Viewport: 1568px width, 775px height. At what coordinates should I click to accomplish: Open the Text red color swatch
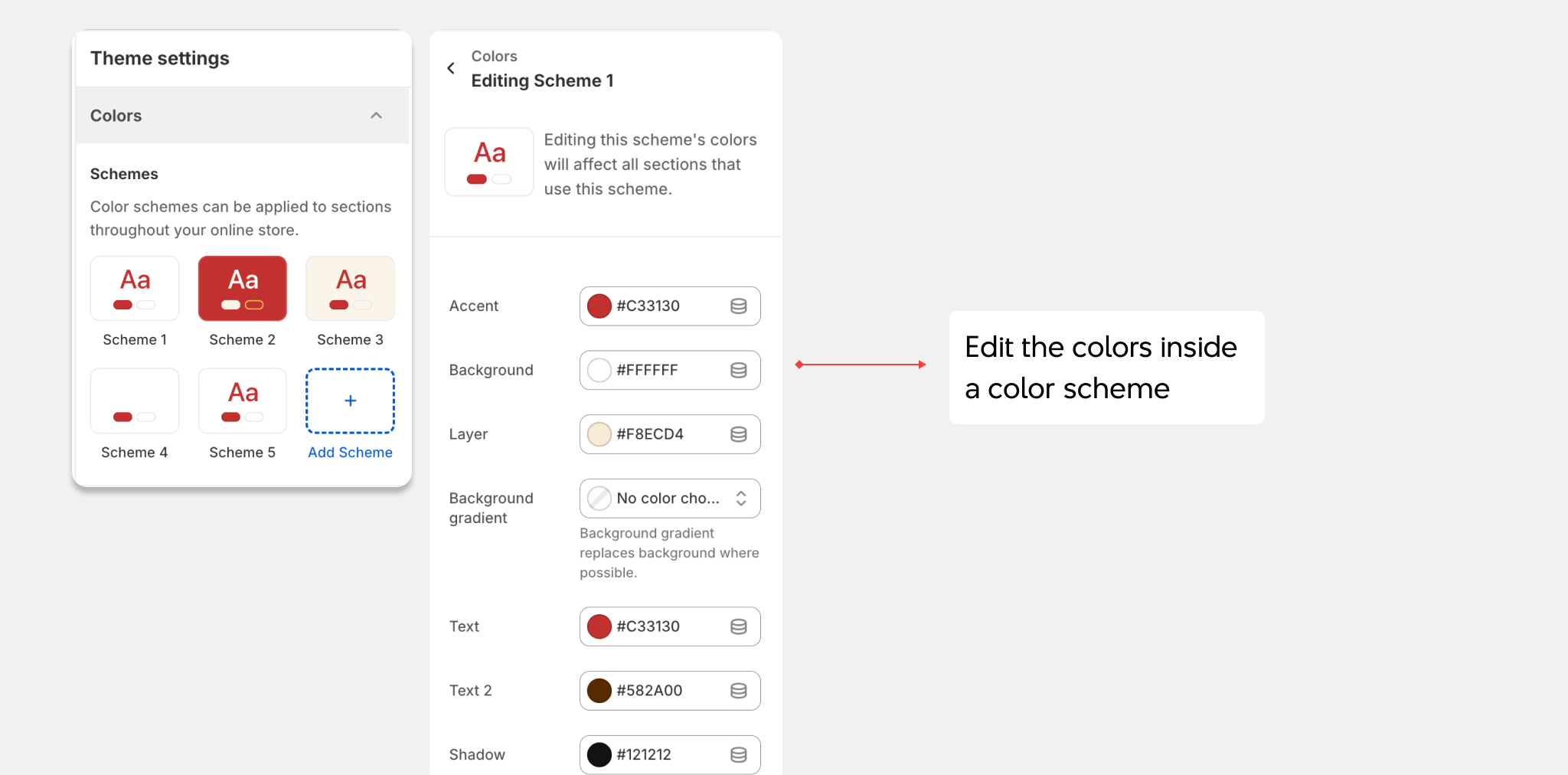tap(599, 626)
